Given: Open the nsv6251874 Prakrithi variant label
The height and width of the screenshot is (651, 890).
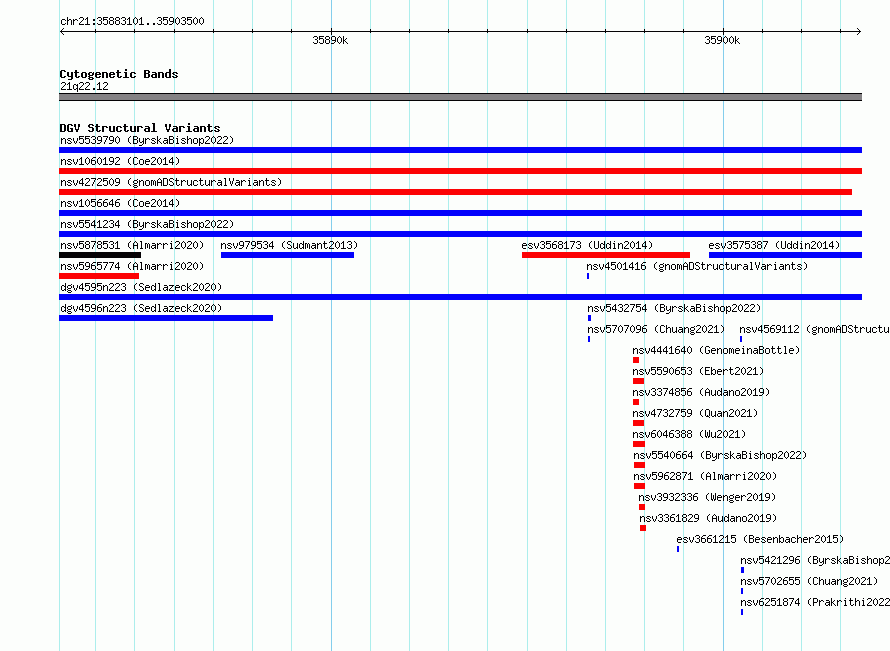Looking at the screenshot, I should pyautogui.click(x=815, y=602).
